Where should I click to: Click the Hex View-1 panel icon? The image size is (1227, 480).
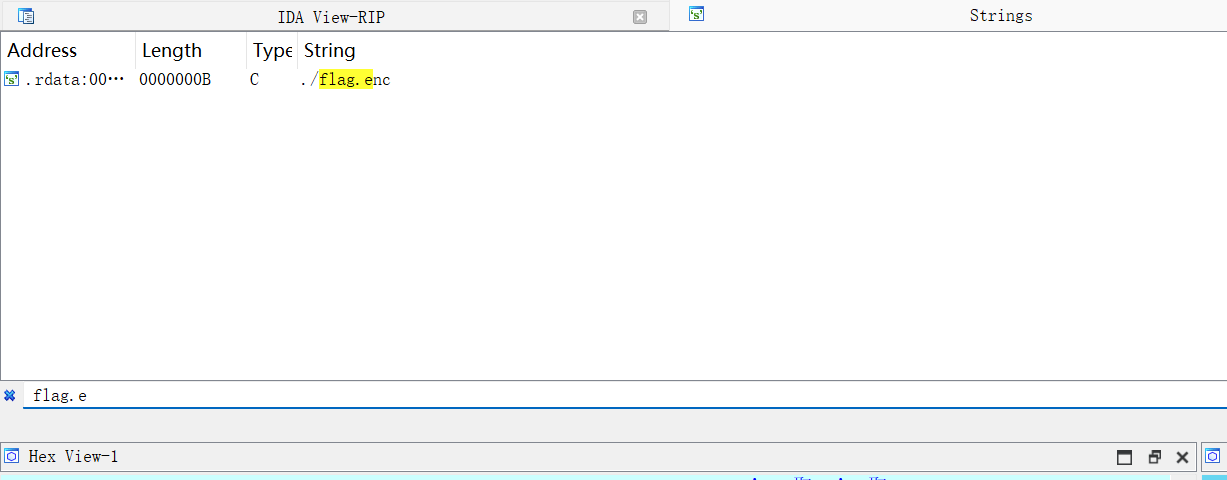pos(12,457)
